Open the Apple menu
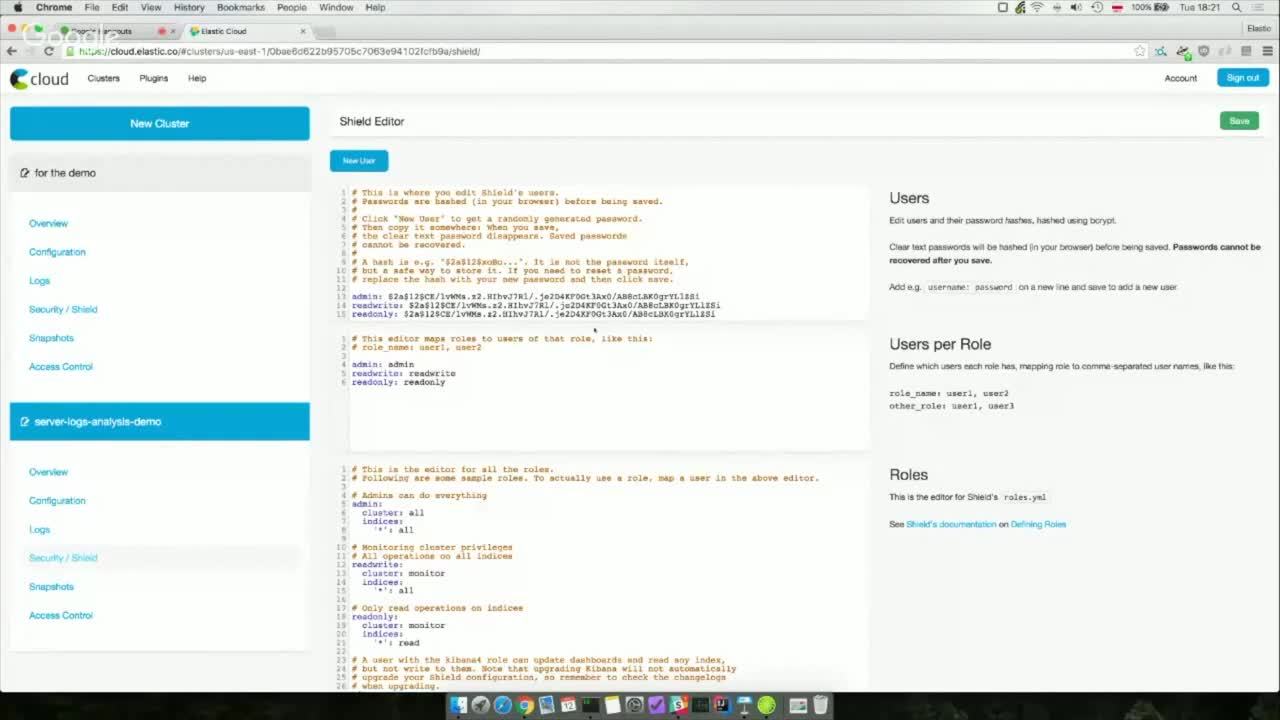Screen dimensions: 1280x720 click(x=17, y=7)
